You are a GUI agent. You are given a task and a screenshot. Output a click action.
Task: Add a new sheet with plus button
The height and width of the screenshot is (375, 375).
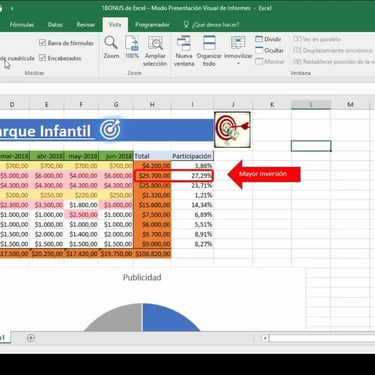click(x=31, y=338)
